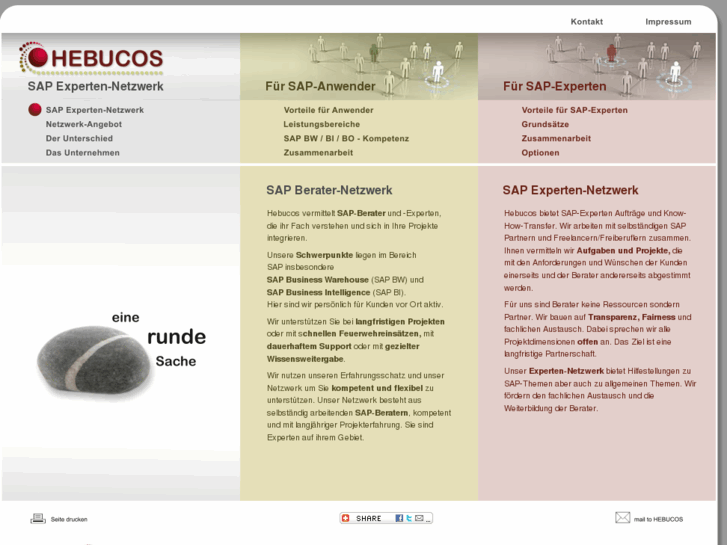Screen dimensions: 727x545
Task: Share by email using the share bar icon
Action: coord(418,518)
